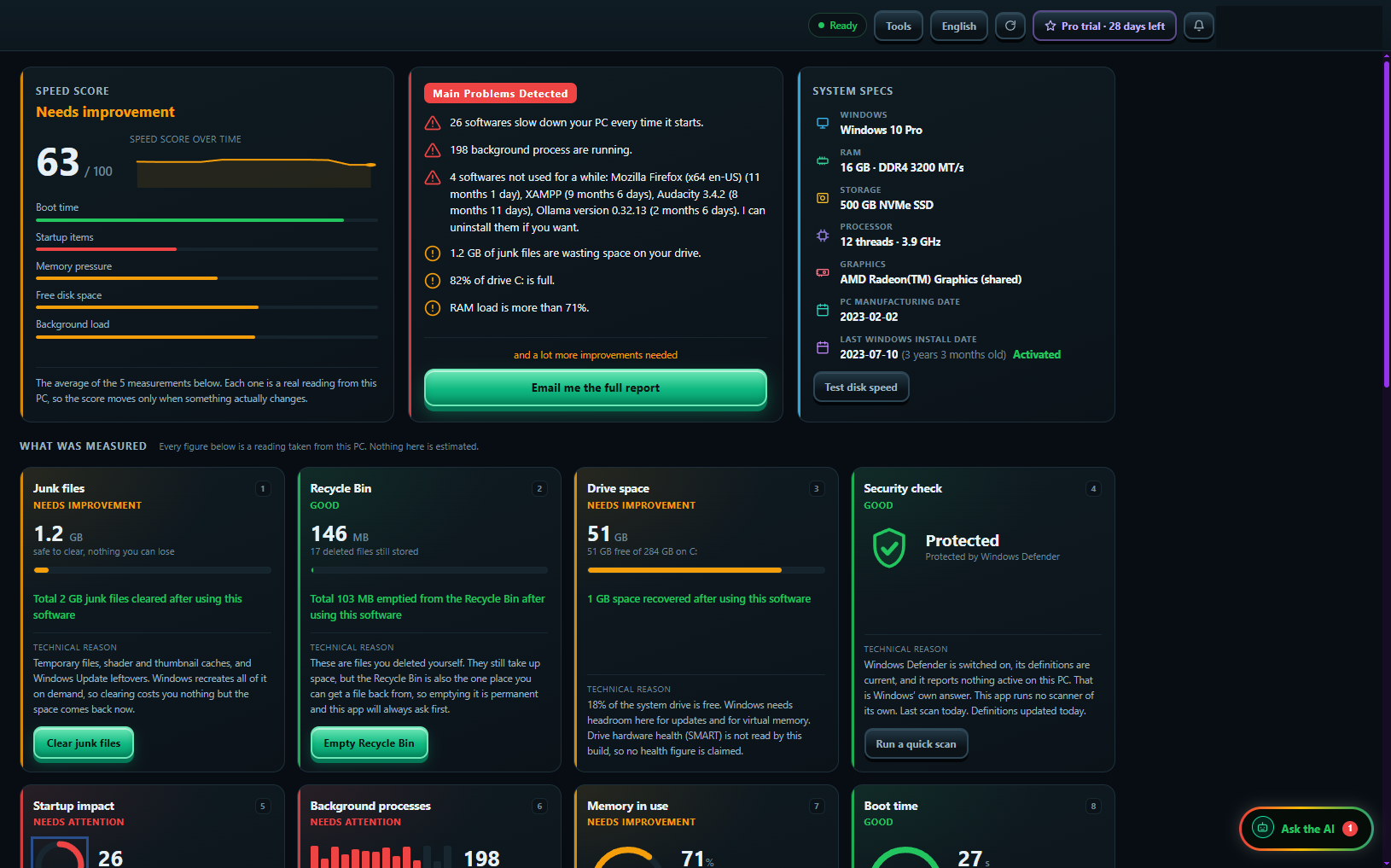Click the star icon in Pro trial button
Viewport: 1391px width, 868px height.
tap(1051, 26)
